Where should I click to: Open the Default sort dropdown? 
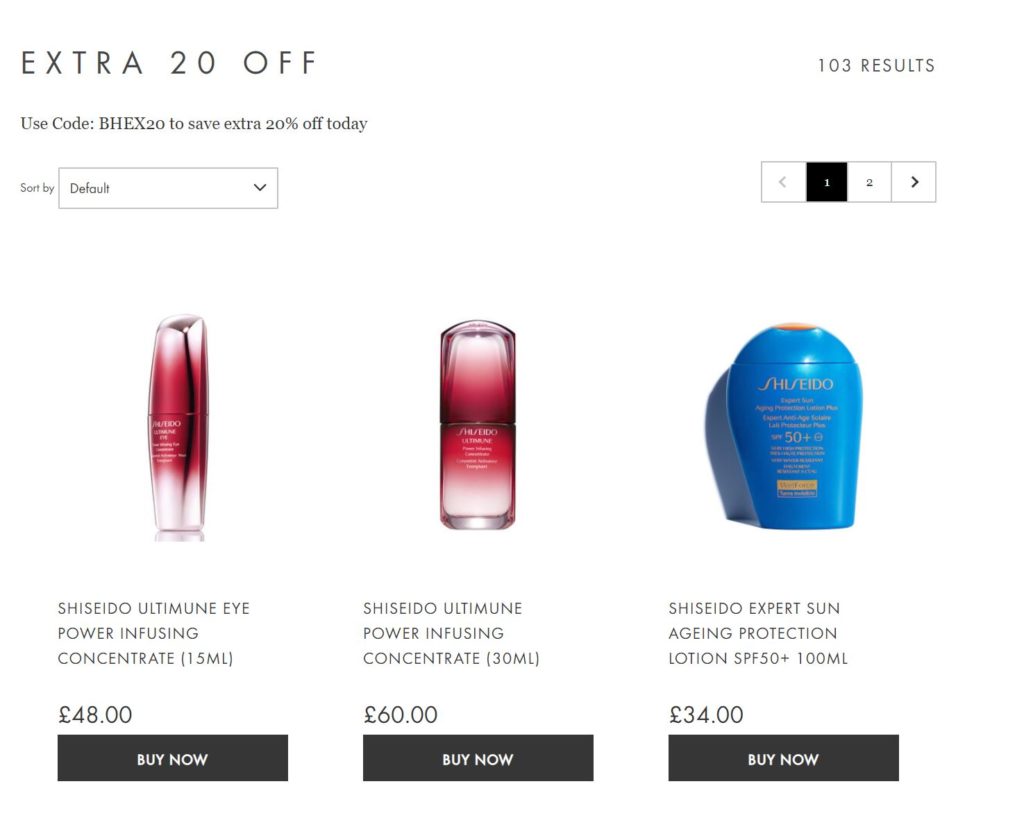(x=168, y=188)
